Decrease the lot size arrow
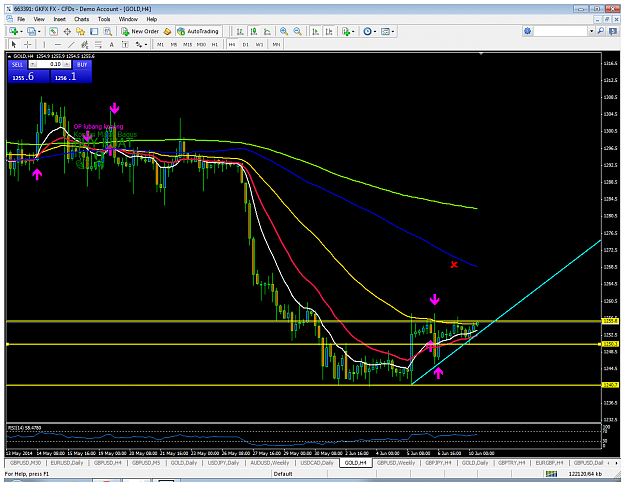The image size is (625, 482). point(33,64)
